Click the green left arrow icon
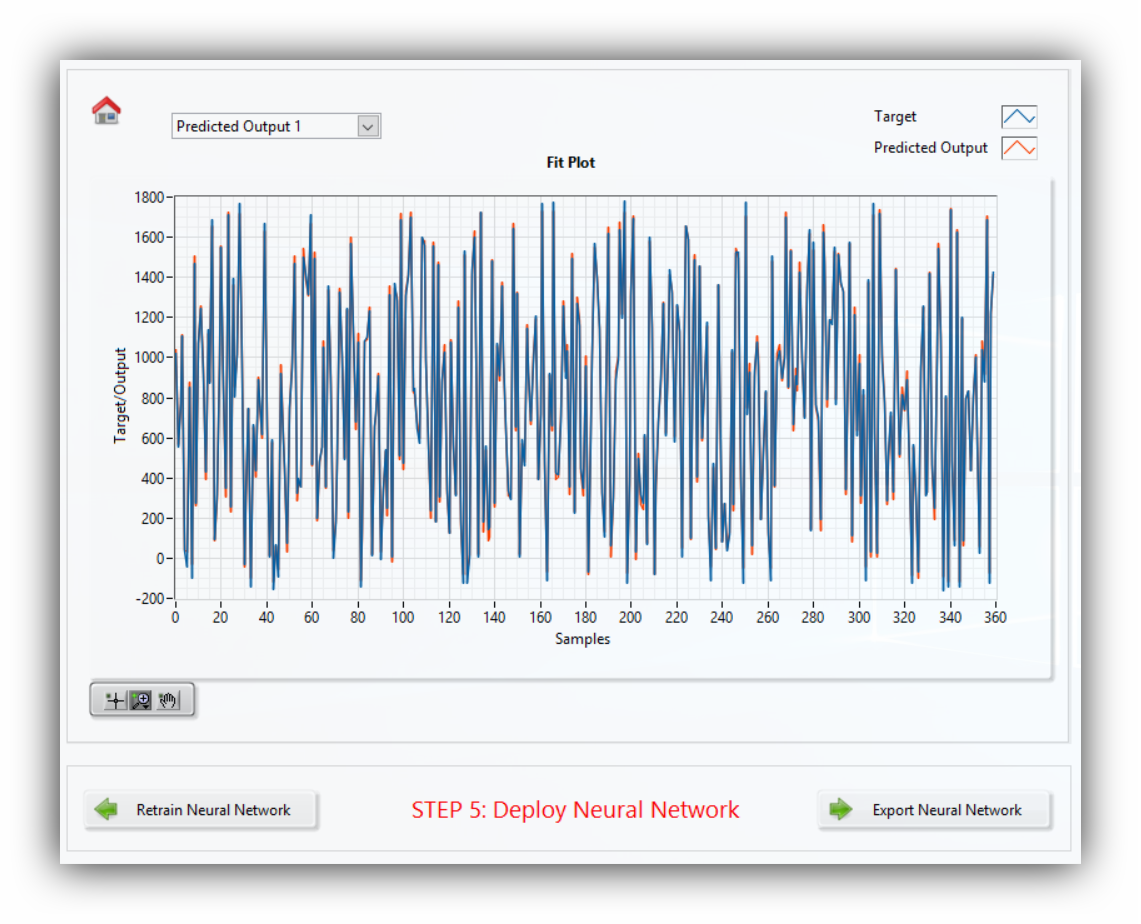Screen dimensions: 1141x924 tap(107, 810)
